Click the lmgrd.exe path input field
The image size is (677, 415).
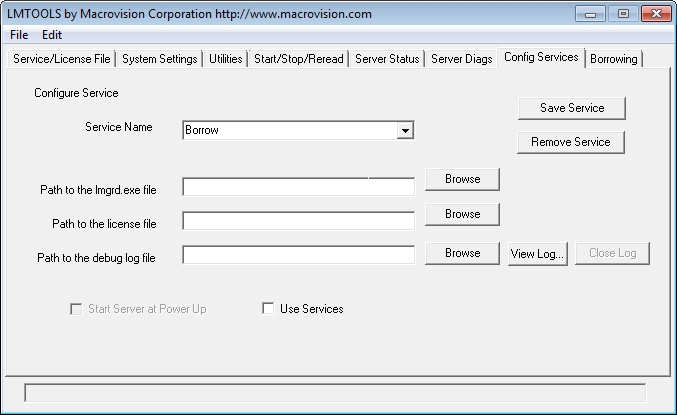pos(298,187)
